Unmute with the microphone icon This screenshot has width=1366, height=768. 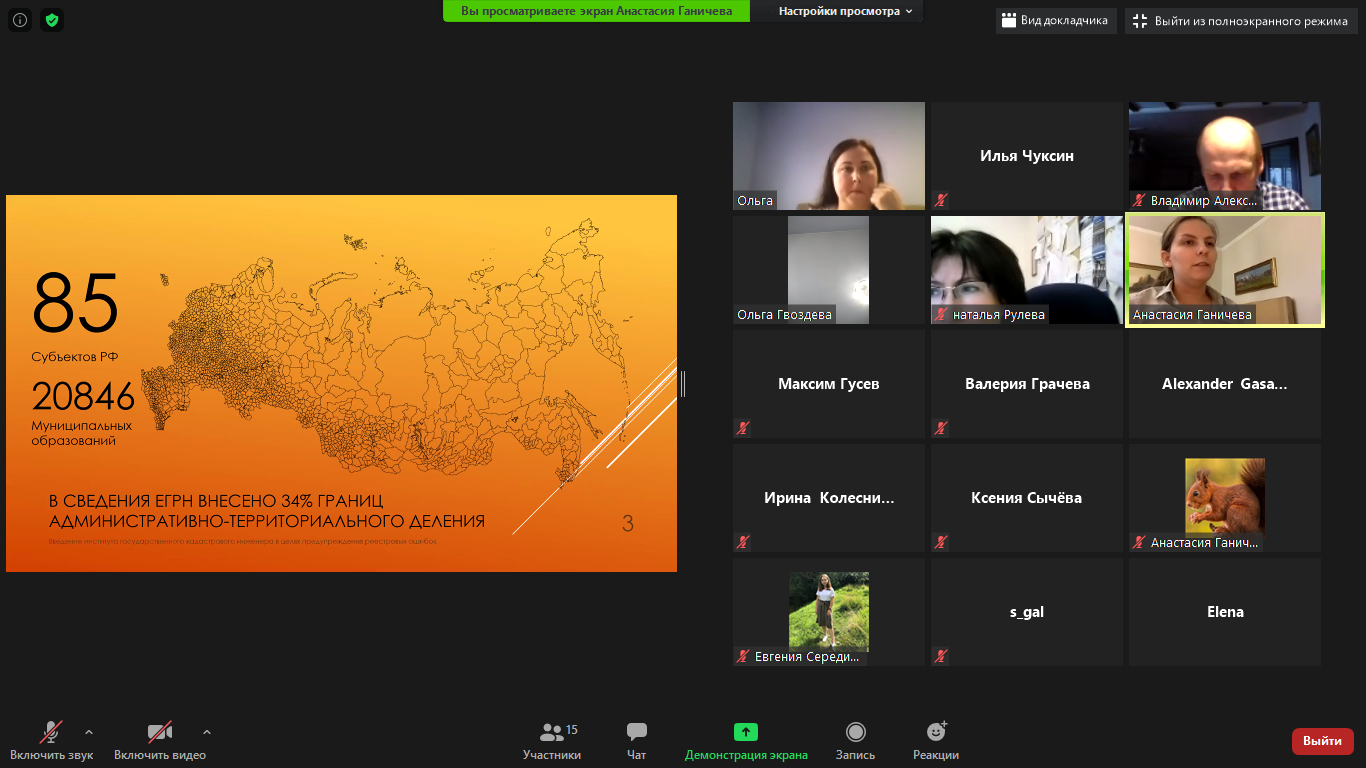[51, 733]
